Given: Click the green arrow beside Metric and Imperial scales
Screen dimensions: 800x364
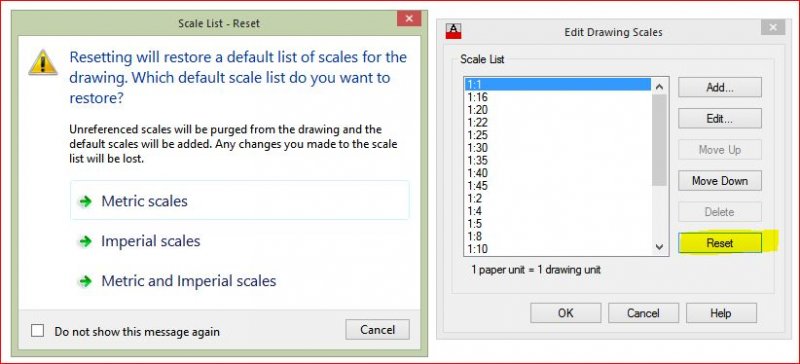Looking at the screenshot, I should click(85, 281).
